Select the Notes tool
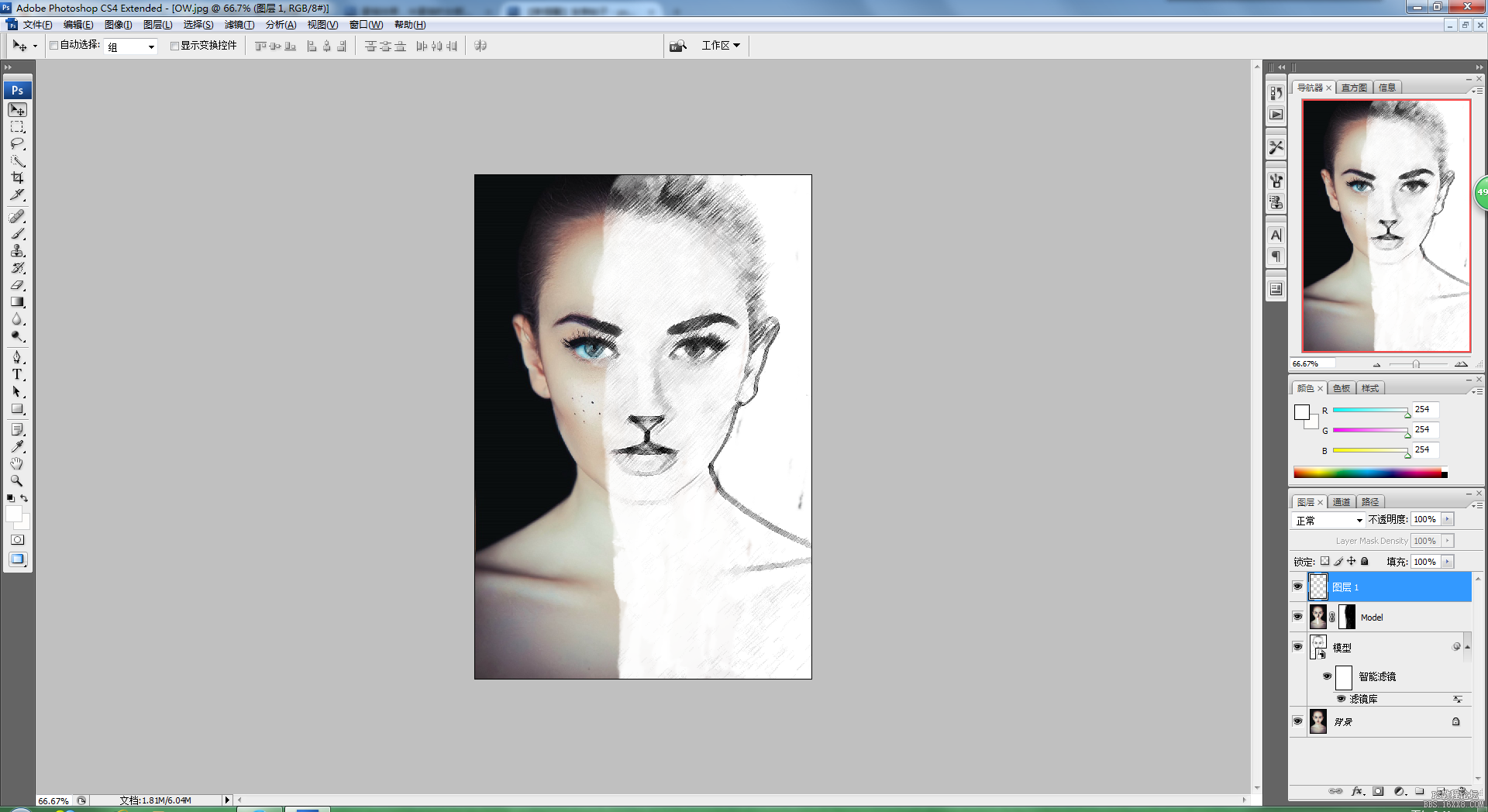1488x812 pixels. pos(17,429)
